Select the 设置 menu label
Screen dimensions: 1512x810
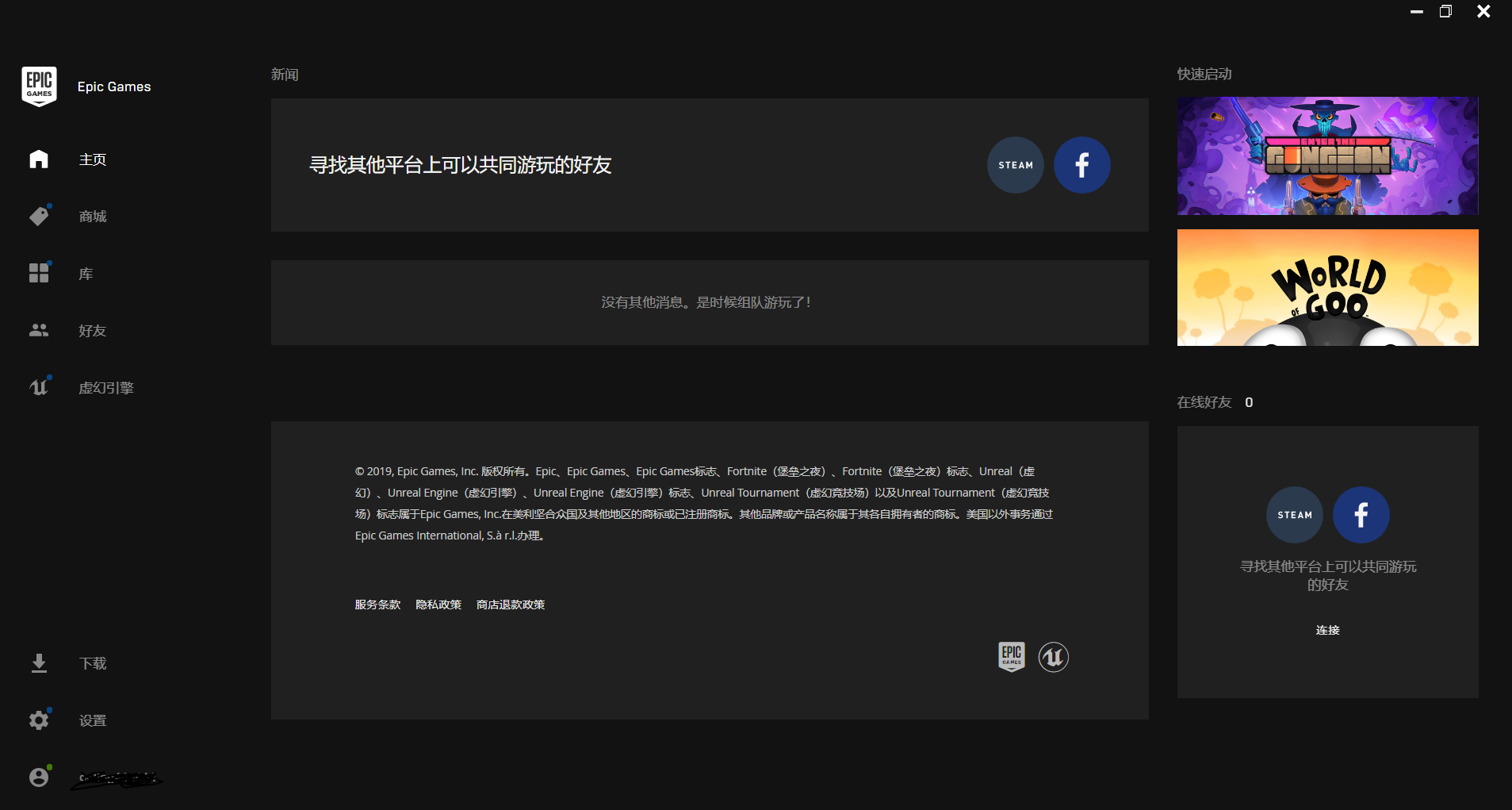(x=93, y=720)
